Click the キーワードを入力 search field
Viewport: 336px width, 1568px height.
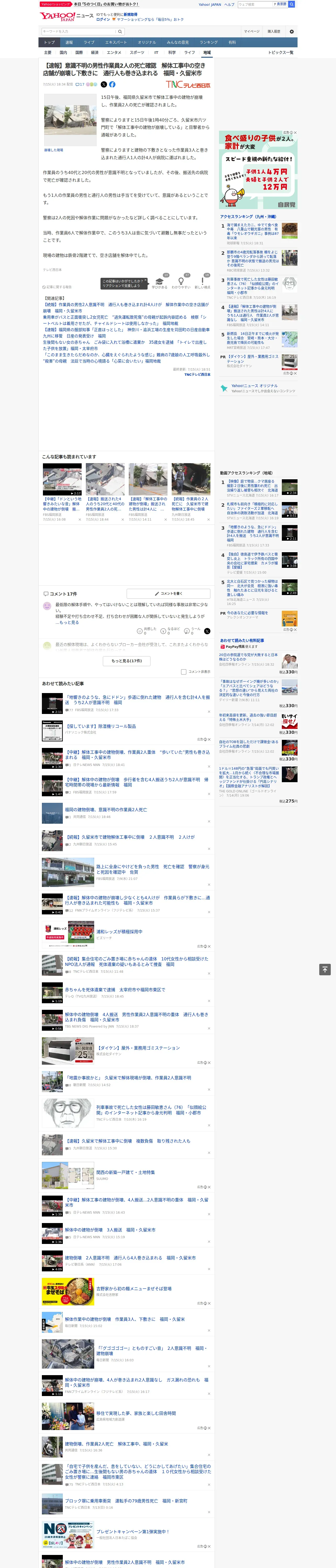coord(79,32)
